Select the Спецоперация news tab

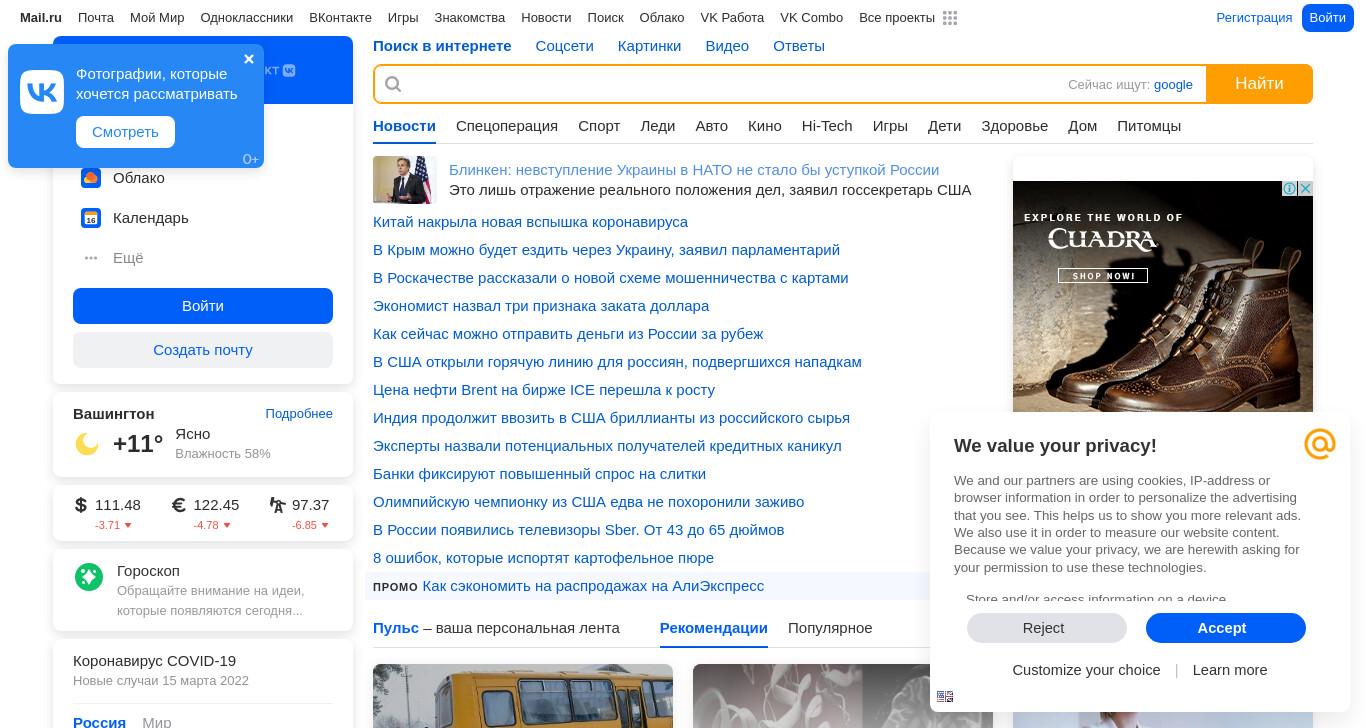click(507, 126)
